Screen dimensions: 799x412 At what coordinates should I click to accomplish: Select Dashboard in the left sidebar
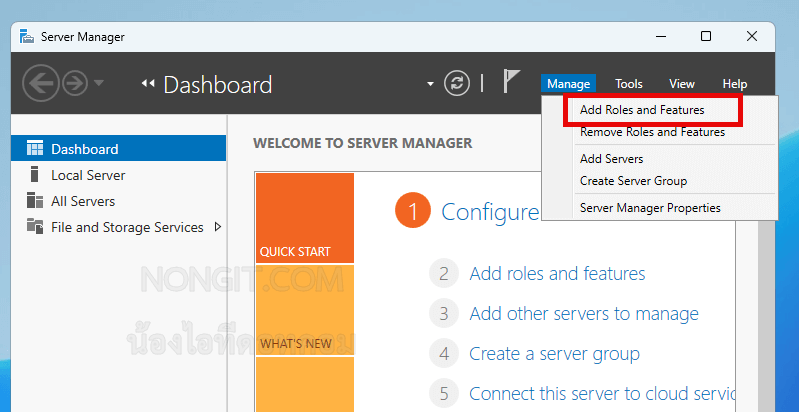coord(118,148)
